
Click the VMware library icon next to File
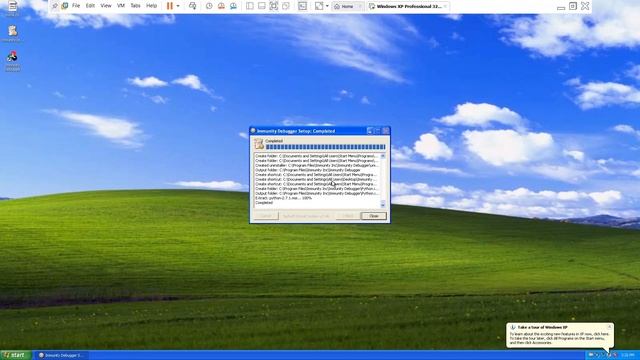(x=64, y=6)
